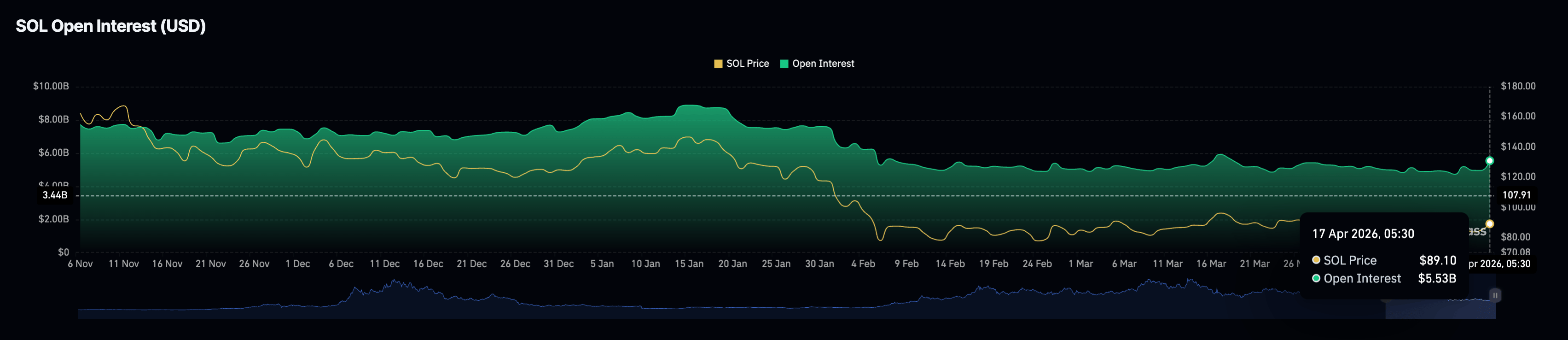Image resolution: width=1568 pixels, height=340 pixels.
Task: Click the yellow dot in the tooltip
Action: click(1316, 260)
